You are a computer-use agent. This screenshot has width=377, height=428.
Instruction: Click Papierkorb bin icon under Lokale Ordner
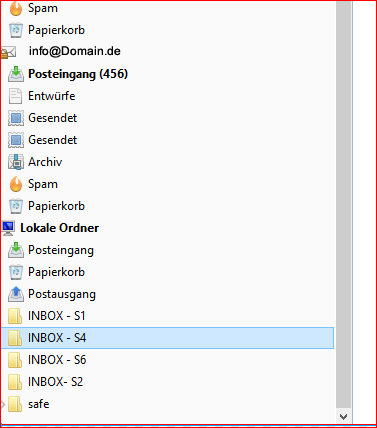(16, 272)
